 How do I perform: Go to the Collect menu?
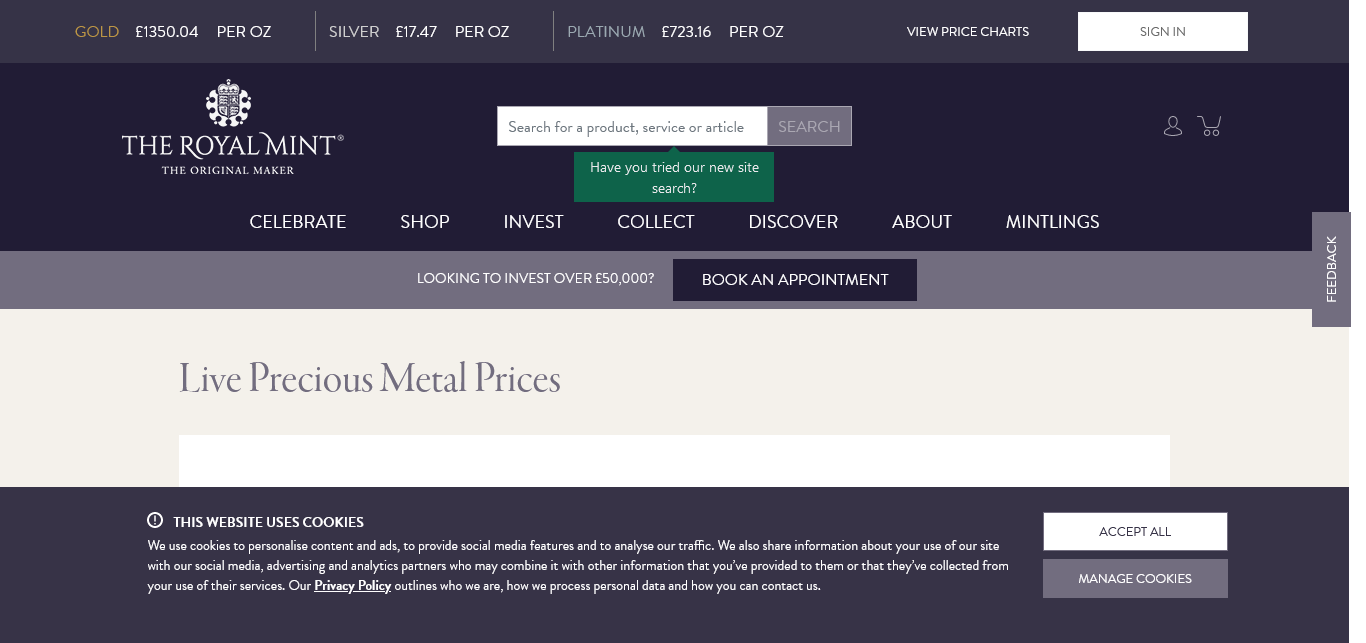coord(656,222)
